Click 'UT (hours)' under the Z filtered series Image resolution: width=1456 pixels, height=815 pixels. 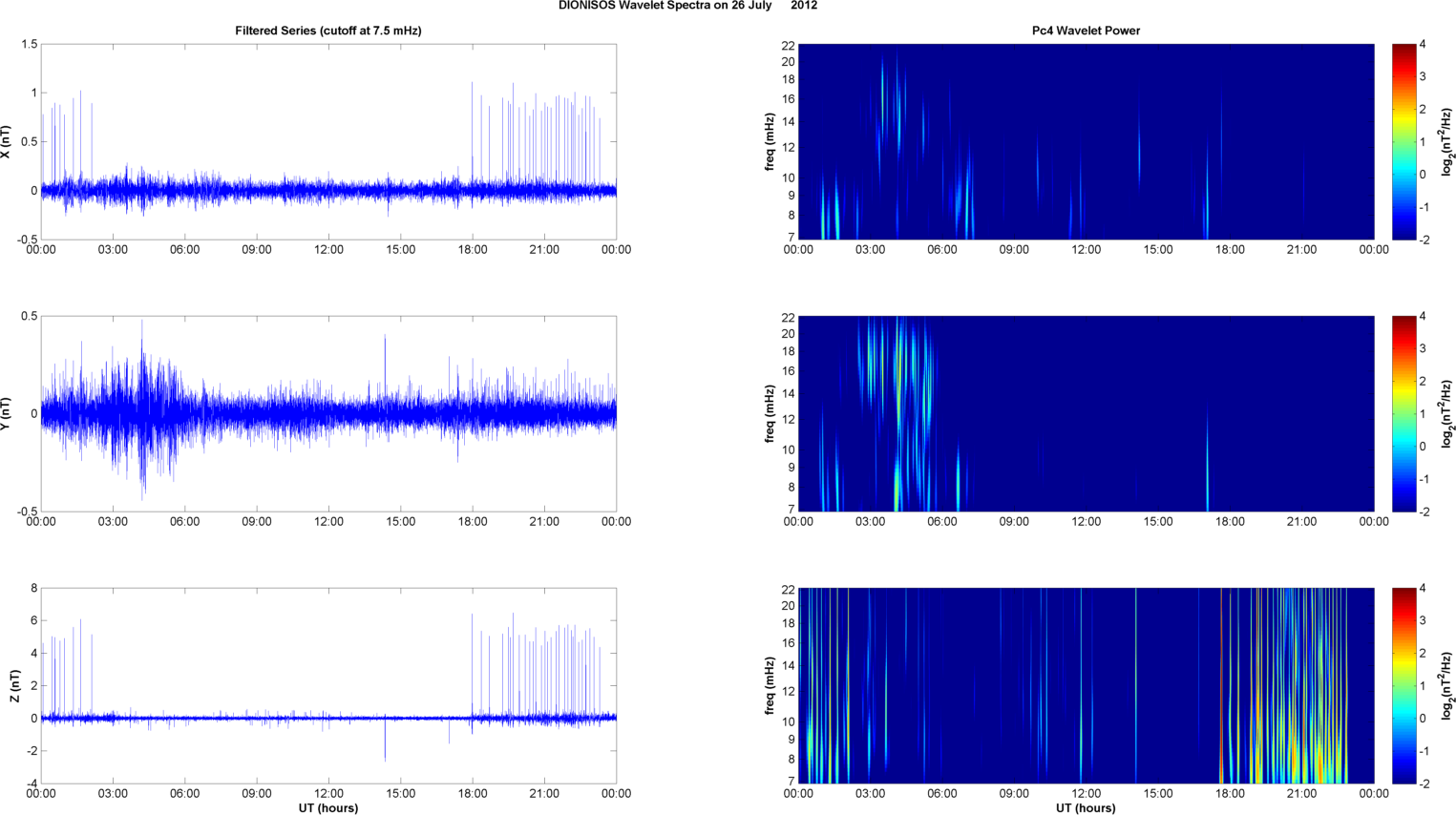click(x=328, y=807)
